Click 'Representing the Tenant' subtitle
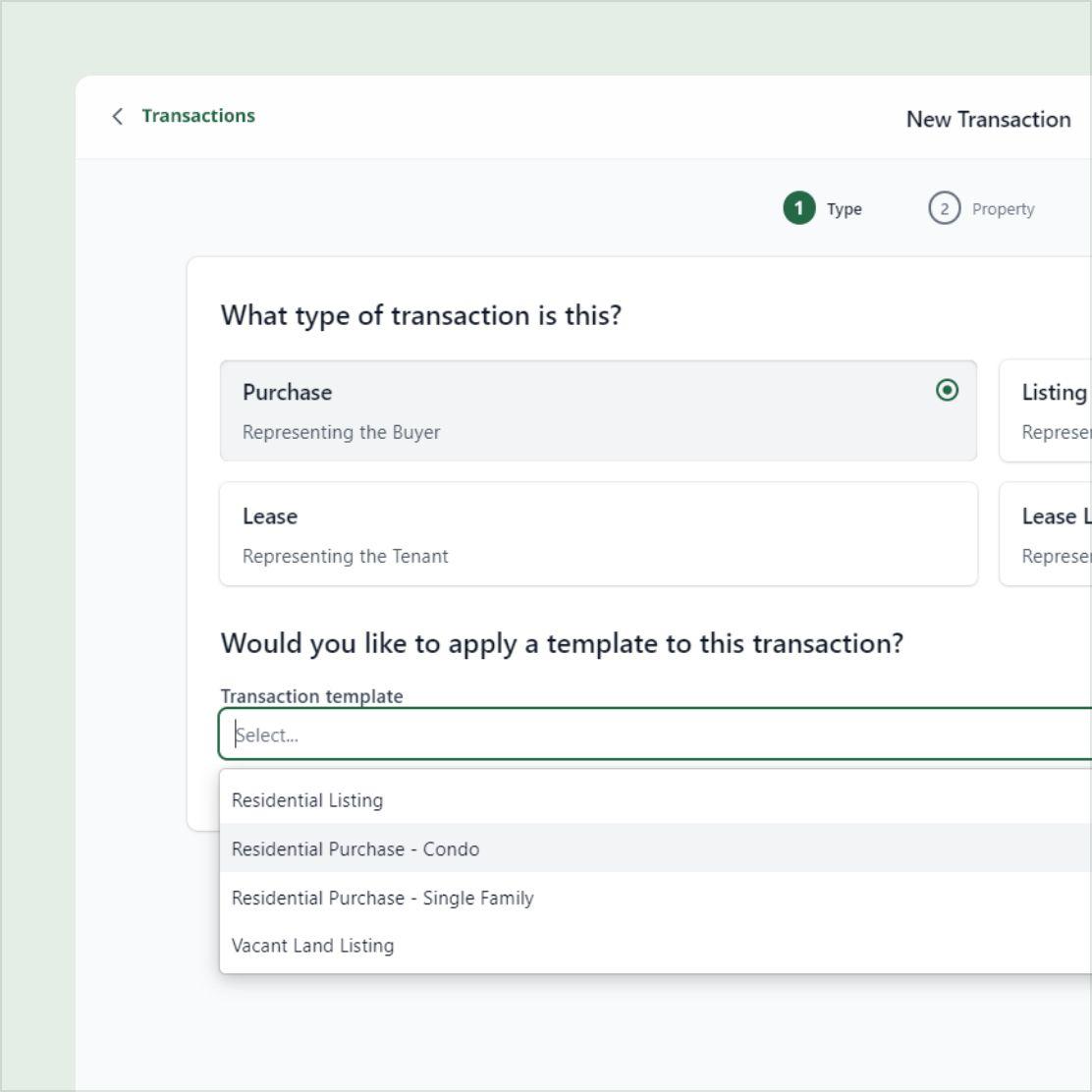This screenshot has height=1092, width=1092. click(345, 556)
